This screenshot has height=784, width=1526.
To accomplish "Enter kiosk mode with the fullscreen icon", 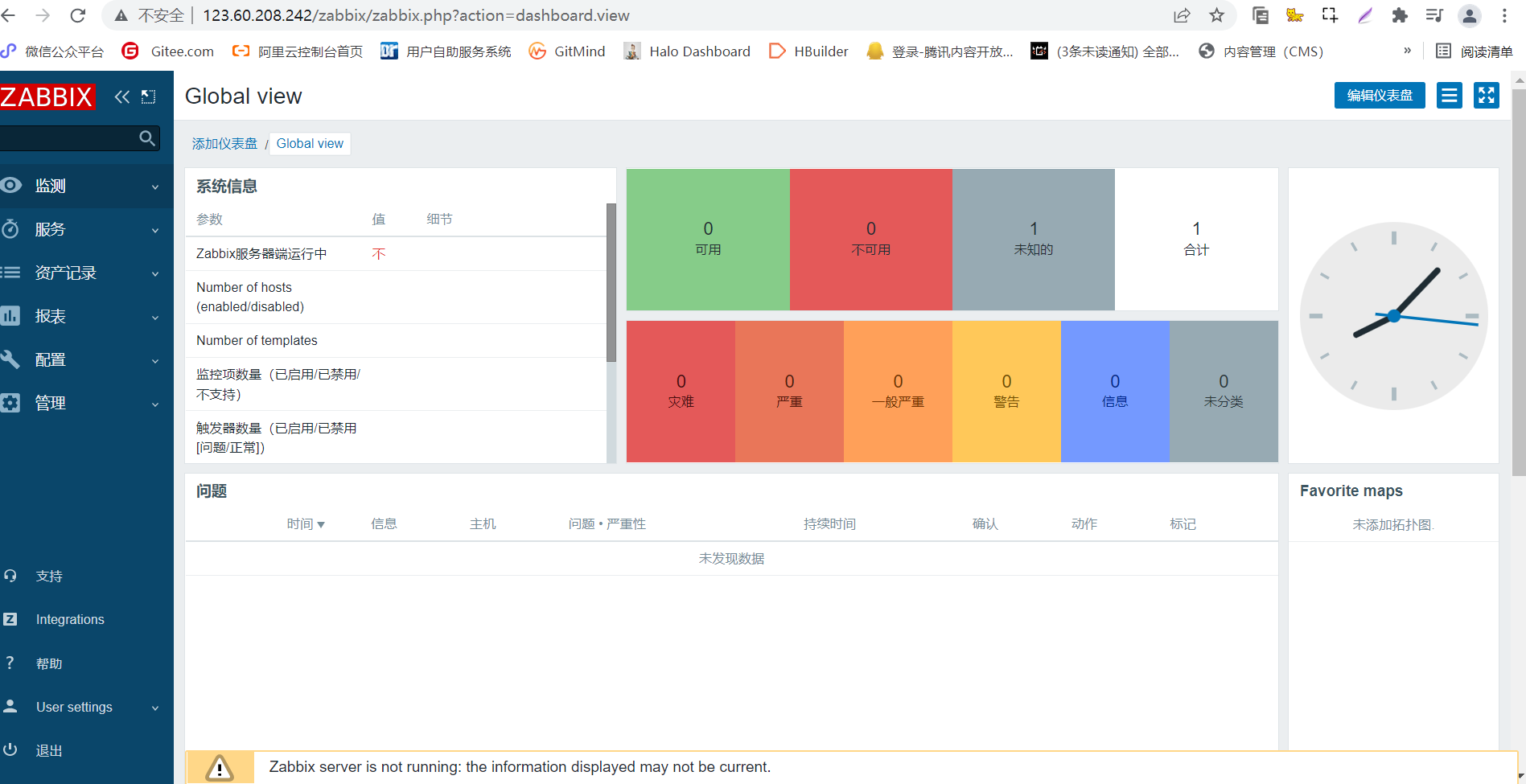I will click(x=1486, y=95).
